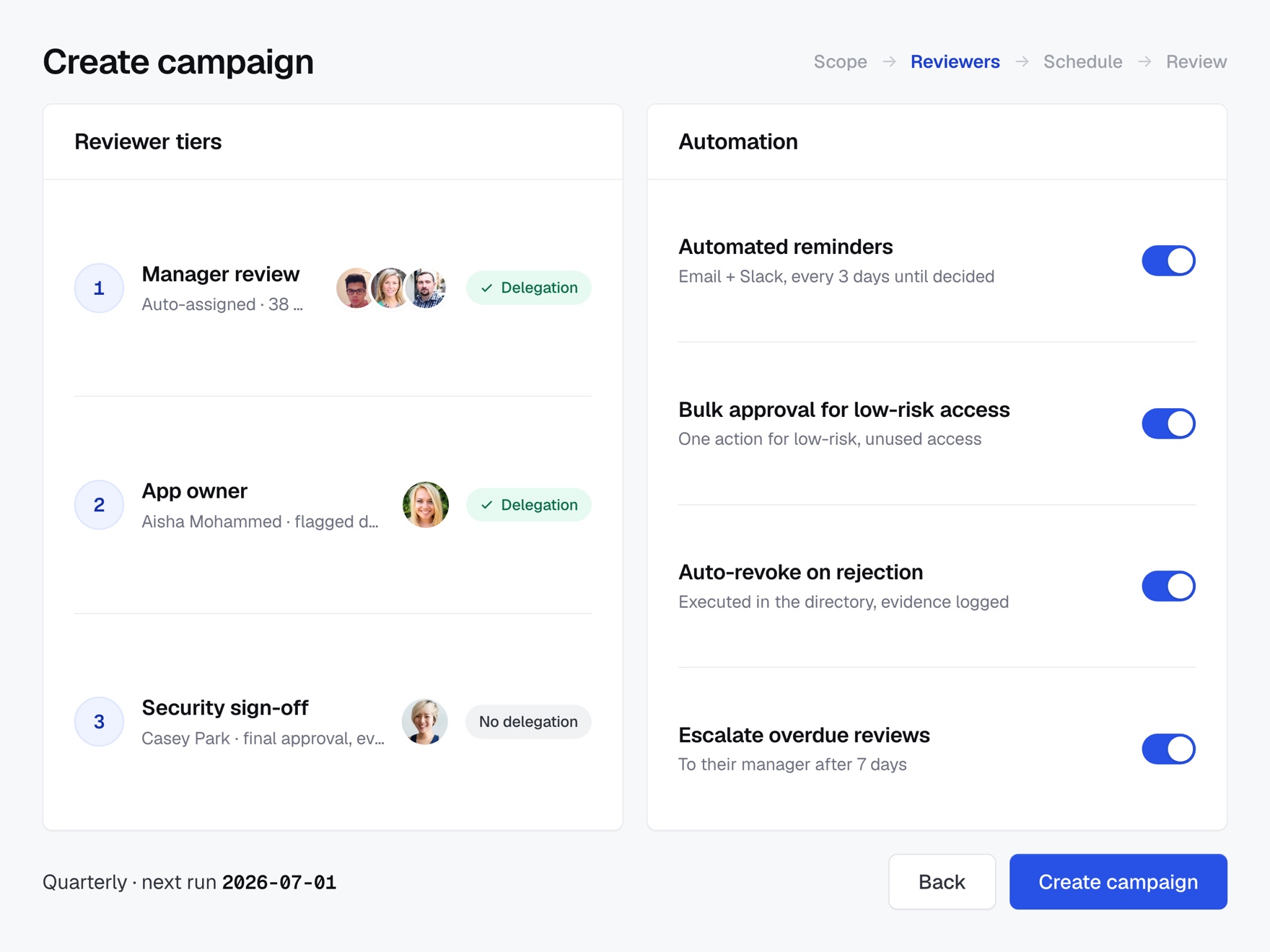
Task: Click the No delegation badge
Action: 528,721
